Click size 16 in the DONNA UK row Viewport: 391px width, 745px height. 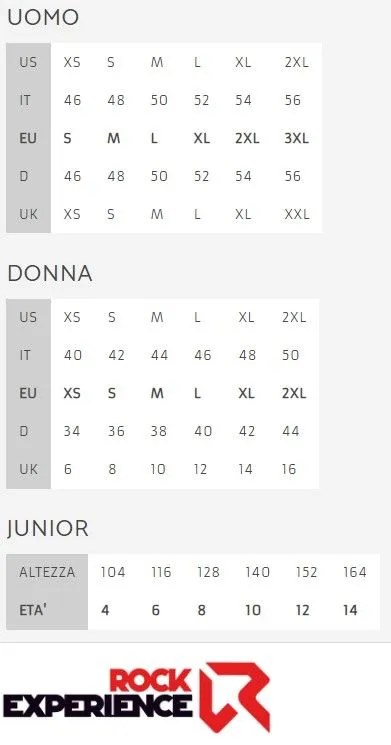pyautogui.click(x=289, y=469)
